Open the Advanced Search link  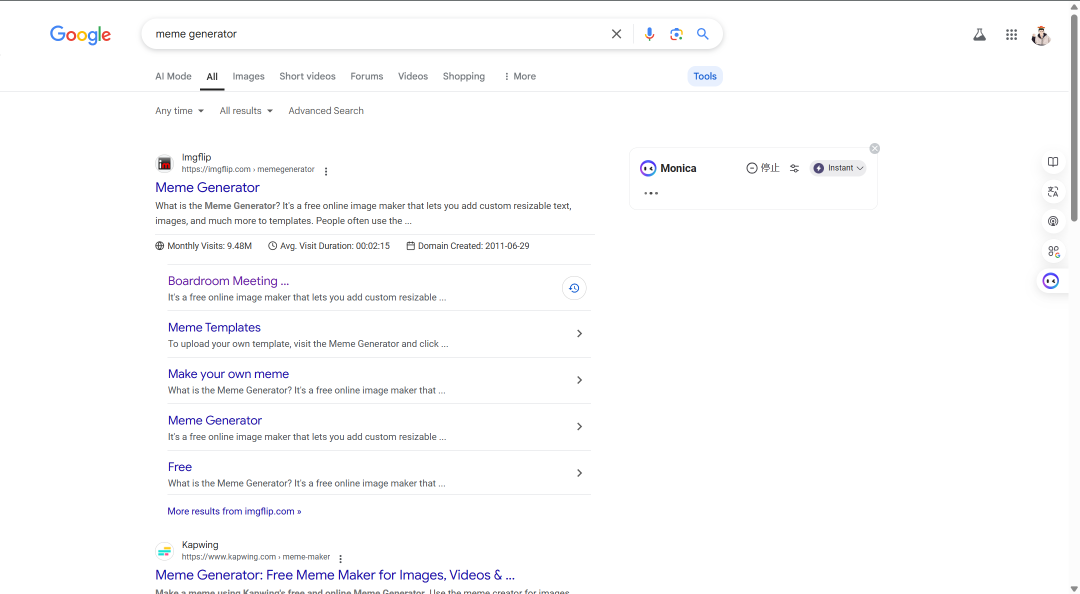[x=326, y=111]
